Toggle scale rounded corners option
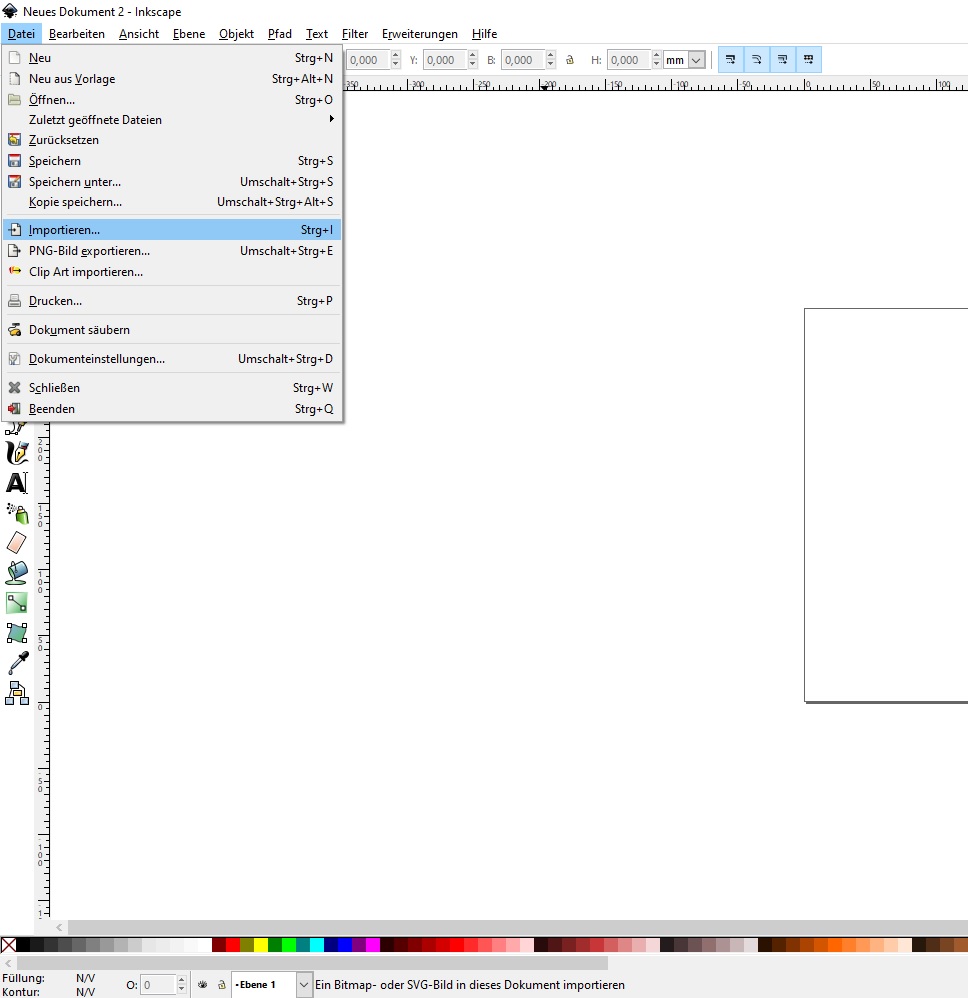Image resolution: width=968 pixels, height=998 pixels. click(x=757, y=60)
